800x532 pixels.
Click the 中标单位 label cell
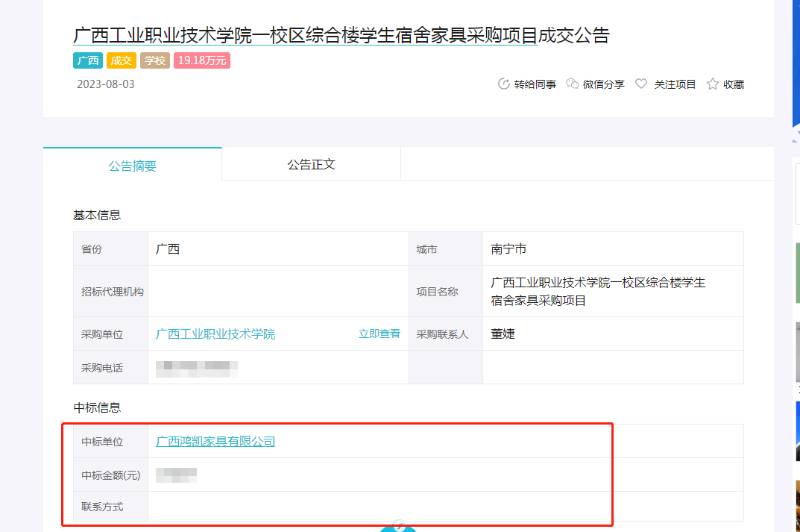point(111,441)
